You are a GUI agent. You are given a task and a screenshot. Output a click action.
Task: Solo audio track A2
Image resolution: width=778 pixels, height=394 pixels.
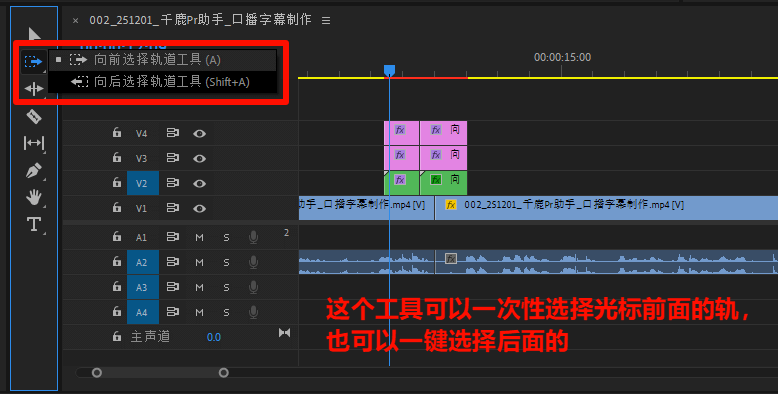226,263
